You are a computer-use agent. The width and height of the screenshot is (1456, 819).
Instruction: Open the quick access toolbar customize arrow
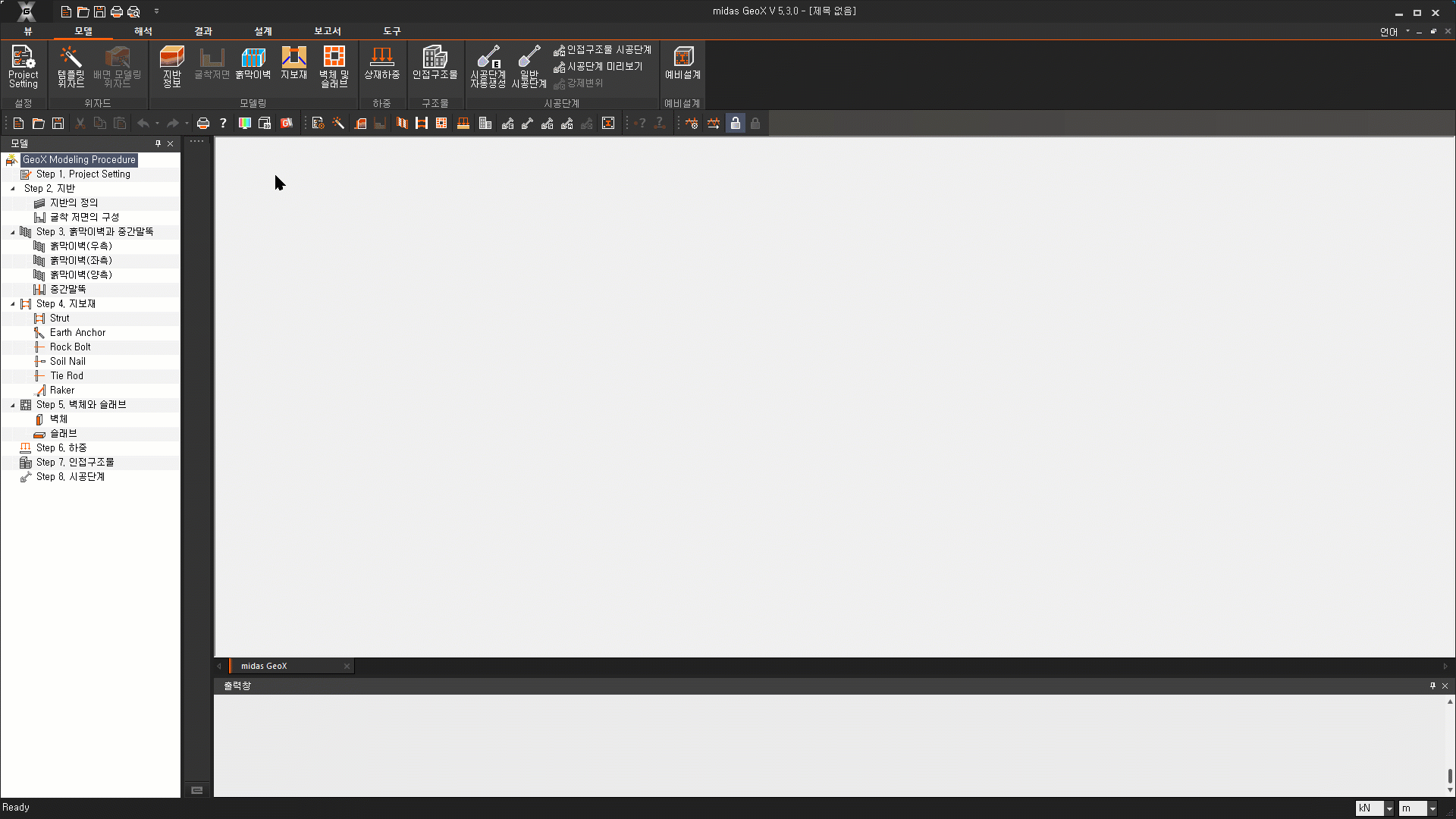coord(156,11)
